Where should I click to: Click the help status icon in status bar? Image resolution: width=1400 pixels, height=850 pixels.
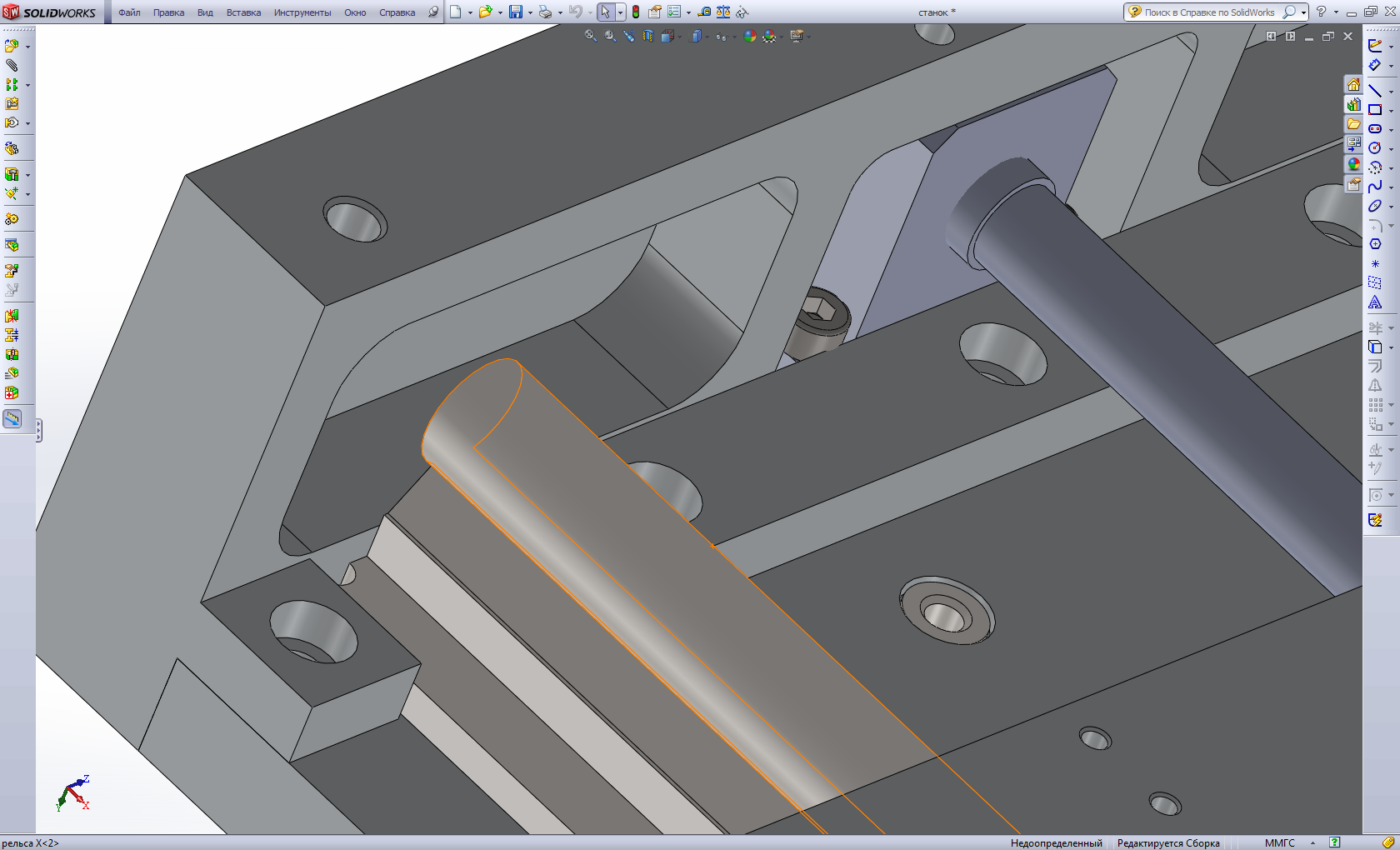click(x=1335, y=842)
